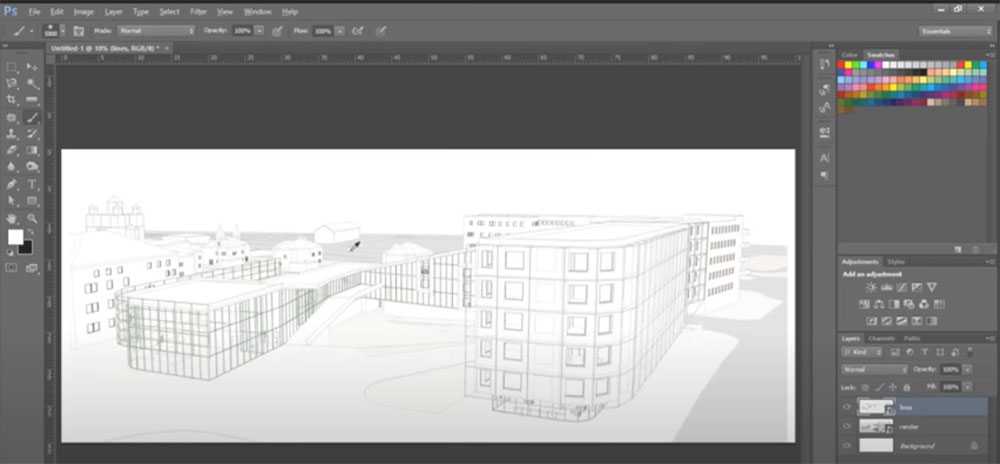Image resolution: width=1000 pixels, height=464 pixels.
Task: Select the lines layer thumbnail
Action: click(874, 407)
